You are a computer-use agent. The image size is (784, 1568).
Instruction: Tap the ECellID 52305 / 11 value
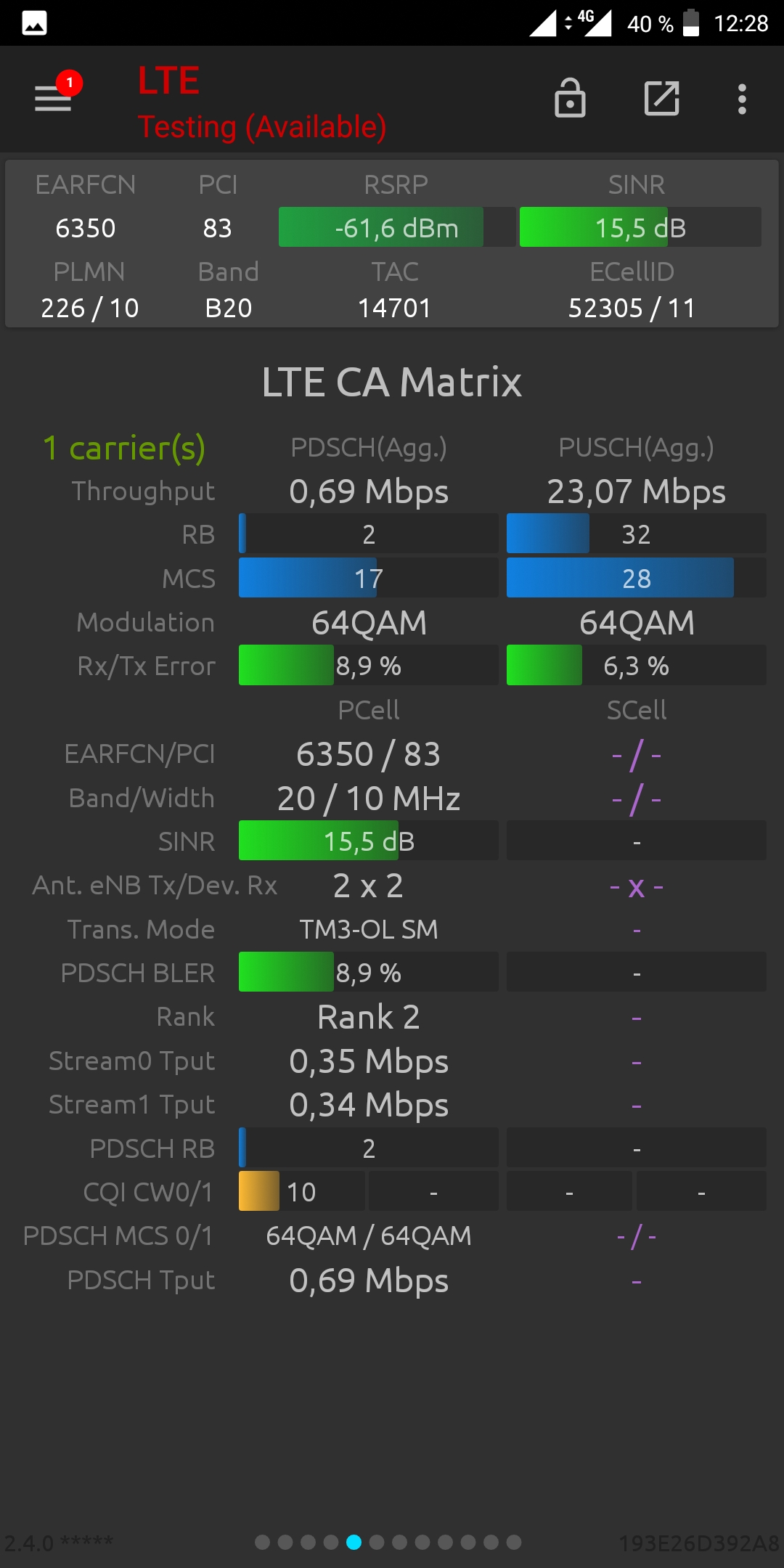click(632, 308)
